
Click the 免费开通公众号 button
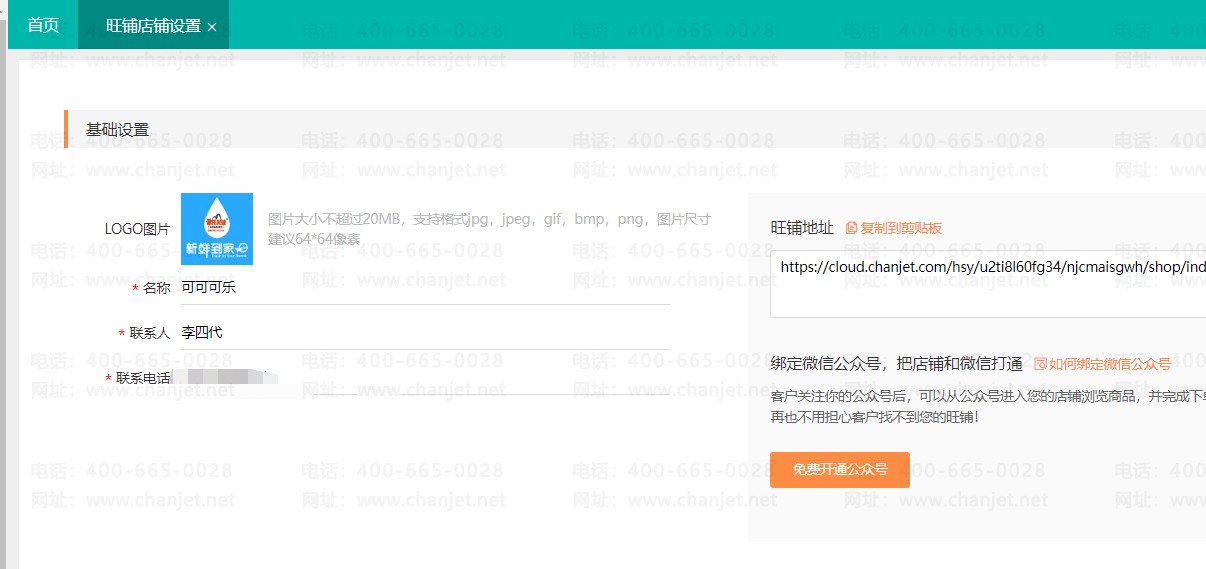[840, 469]
